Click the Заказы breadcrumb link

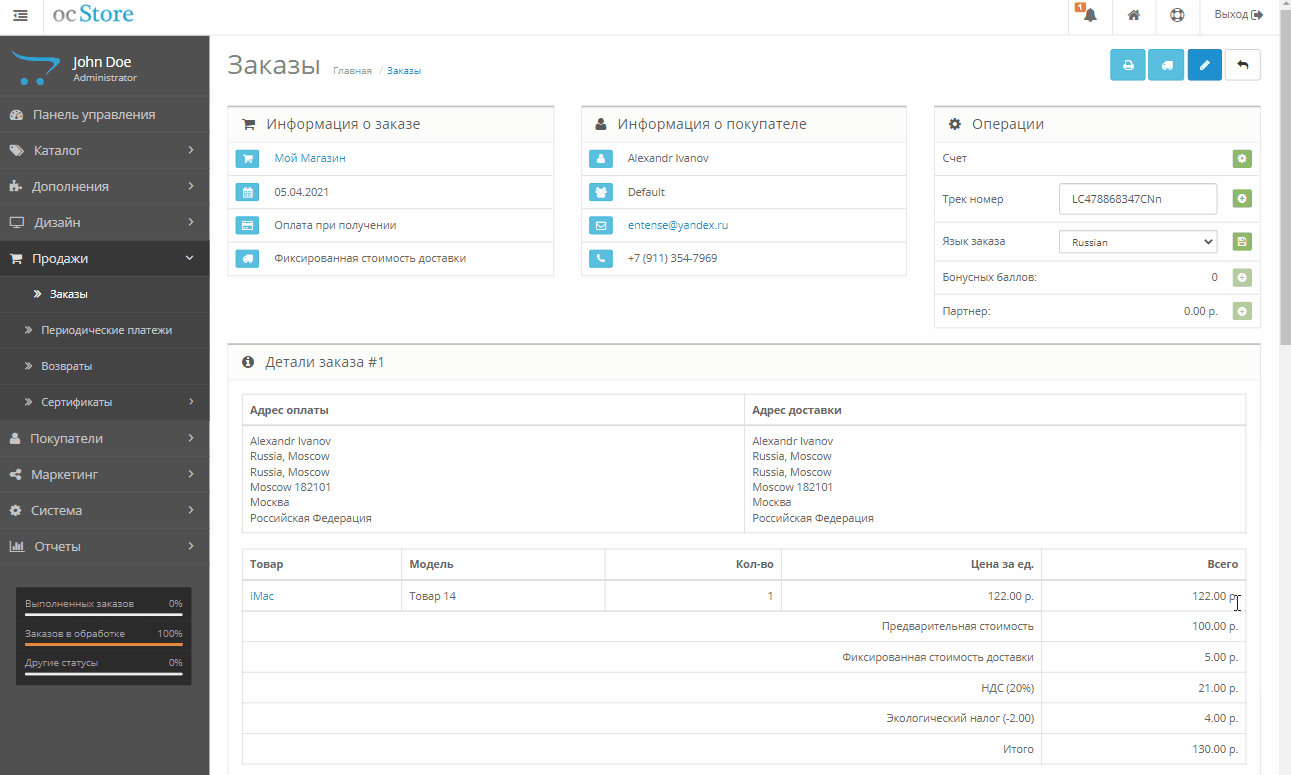(x=404, y=71)
